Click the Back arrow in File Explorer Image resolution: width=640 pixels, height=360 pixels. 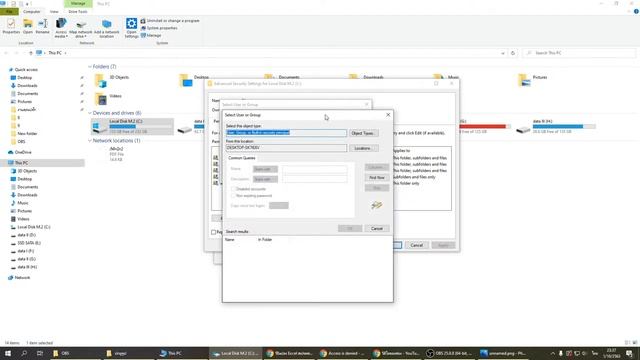[6, 53]
